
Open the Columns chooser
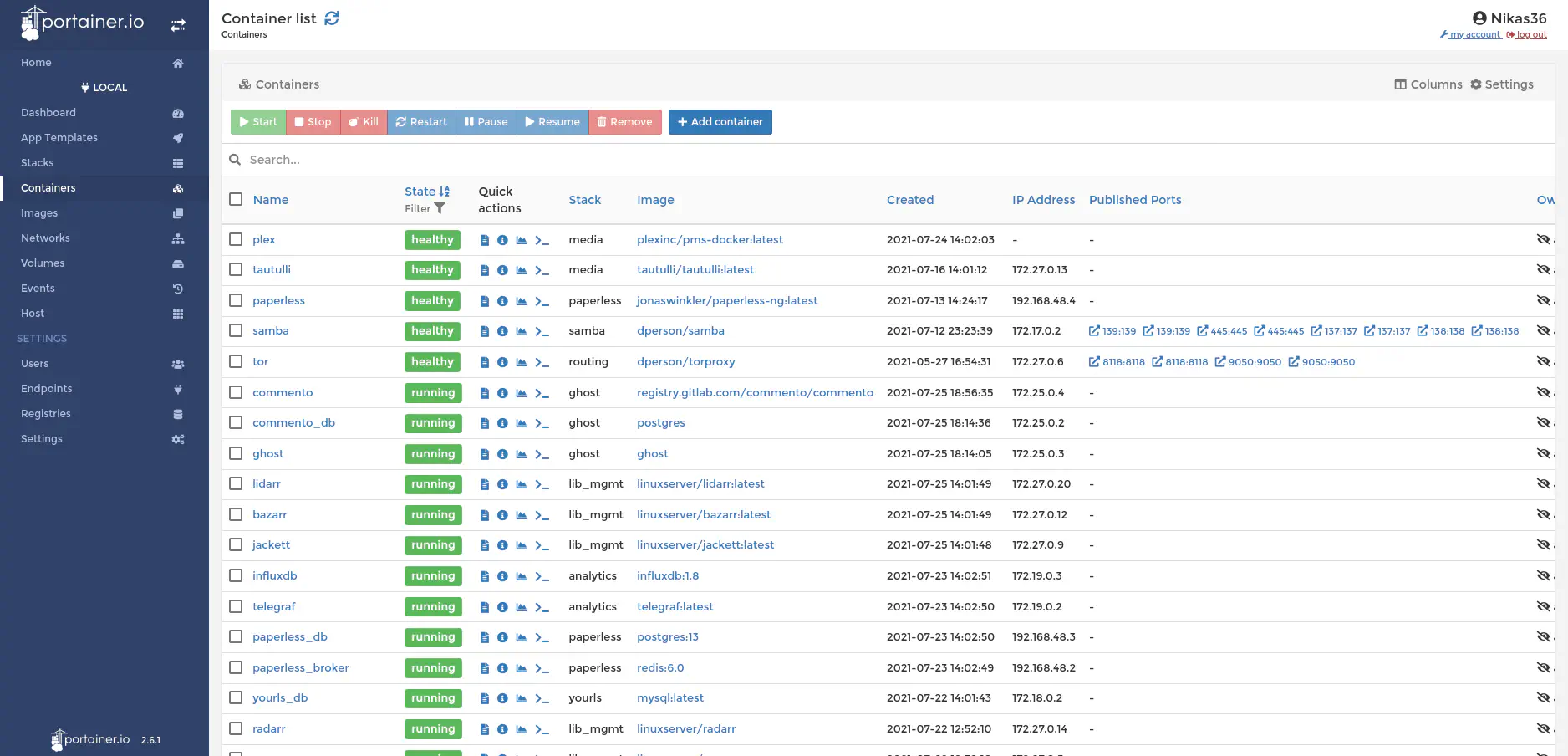(x=1428, y=84)
